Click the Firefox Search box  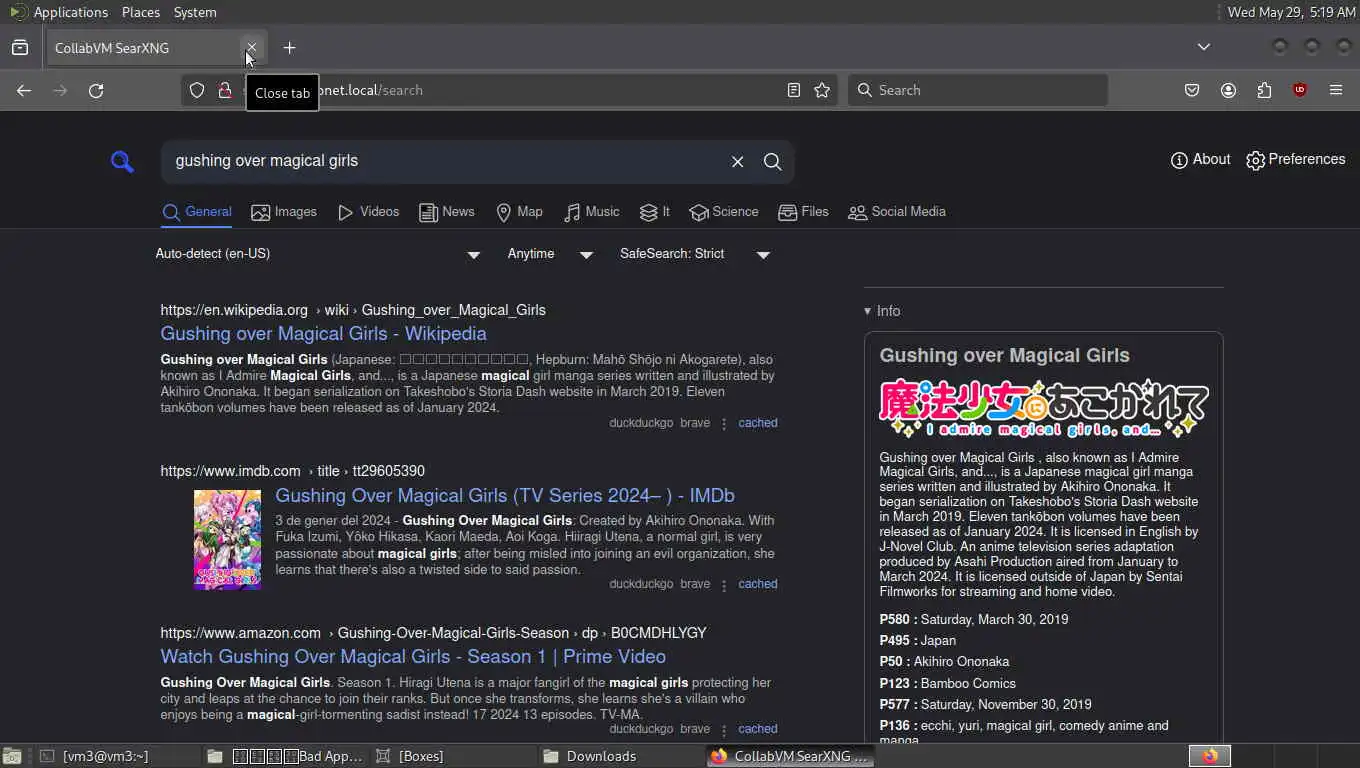978,90
